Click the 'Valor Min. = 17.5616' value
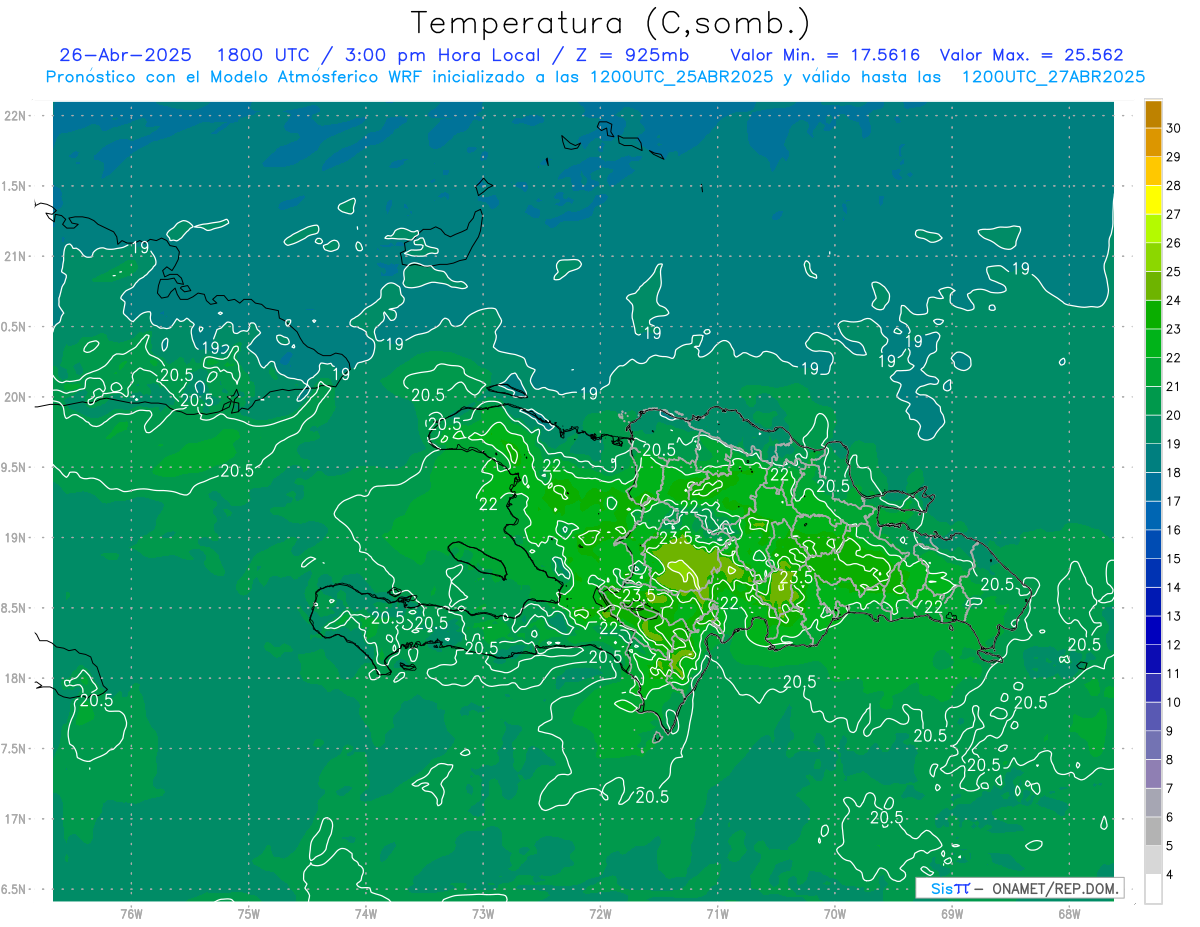The height and width of the screenshot is (927, 1200). click(825, 56)
